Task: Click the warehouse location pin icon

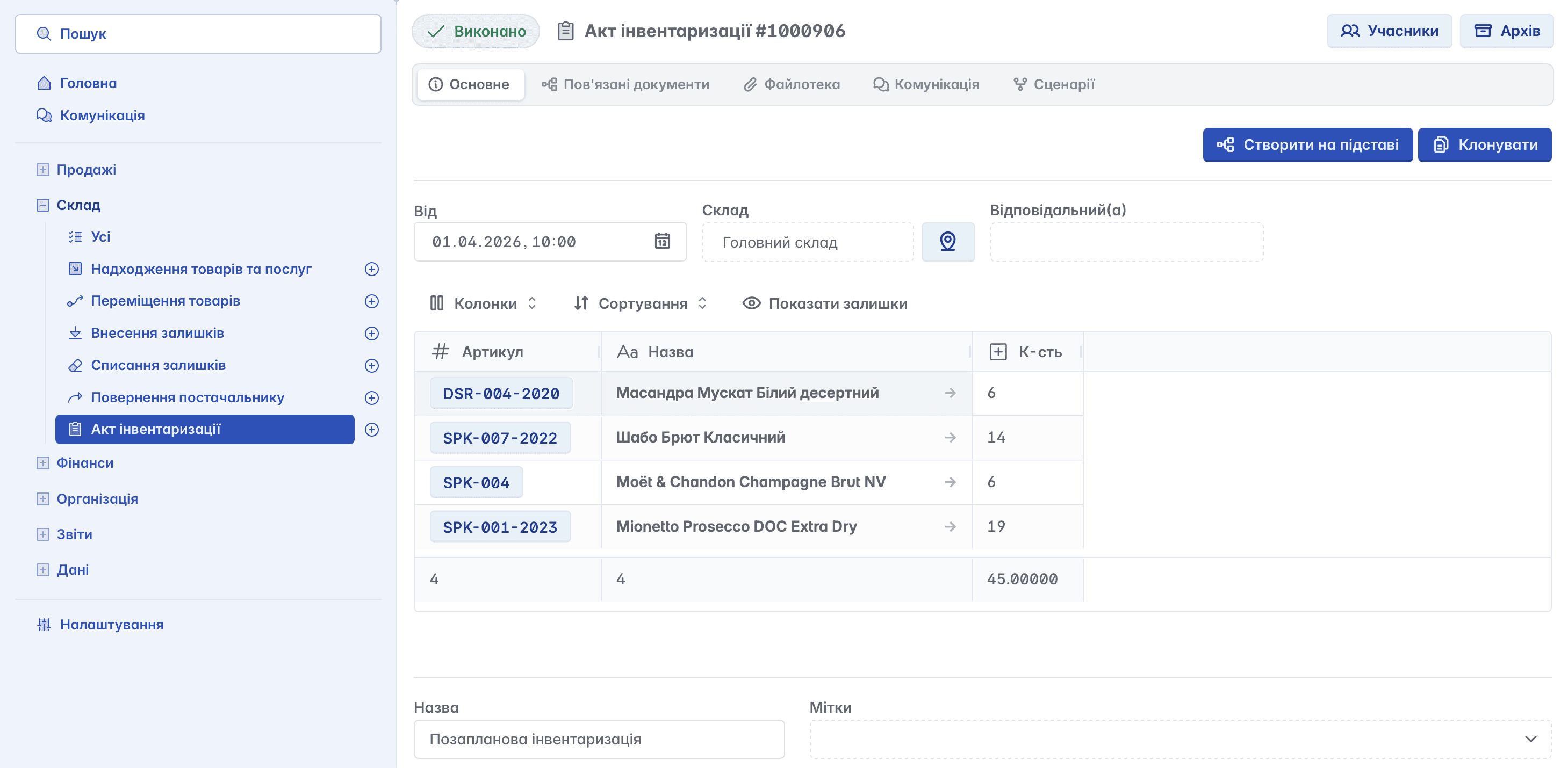Action: (947, 242)
